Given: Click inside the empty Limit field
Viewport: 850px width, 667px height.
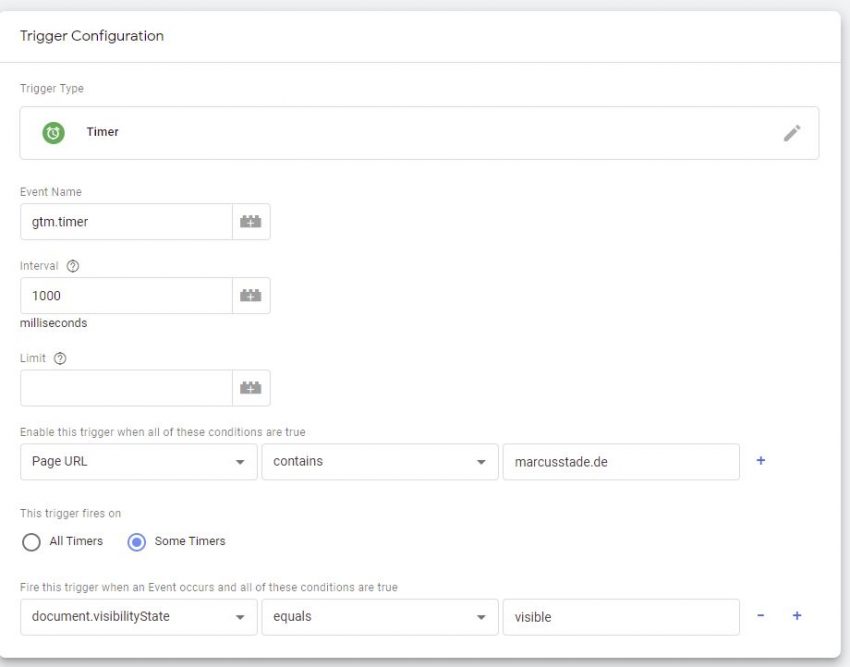Looking at the screenshot, I should pyautogui.click(x=125, y=387).
